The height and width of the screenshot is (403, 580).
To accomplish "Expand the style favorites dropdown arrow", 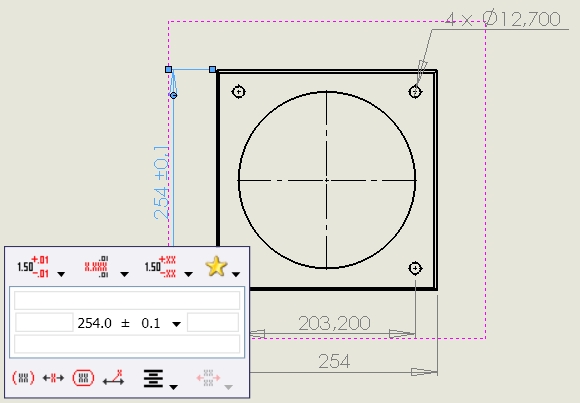I will click(236, 274).
